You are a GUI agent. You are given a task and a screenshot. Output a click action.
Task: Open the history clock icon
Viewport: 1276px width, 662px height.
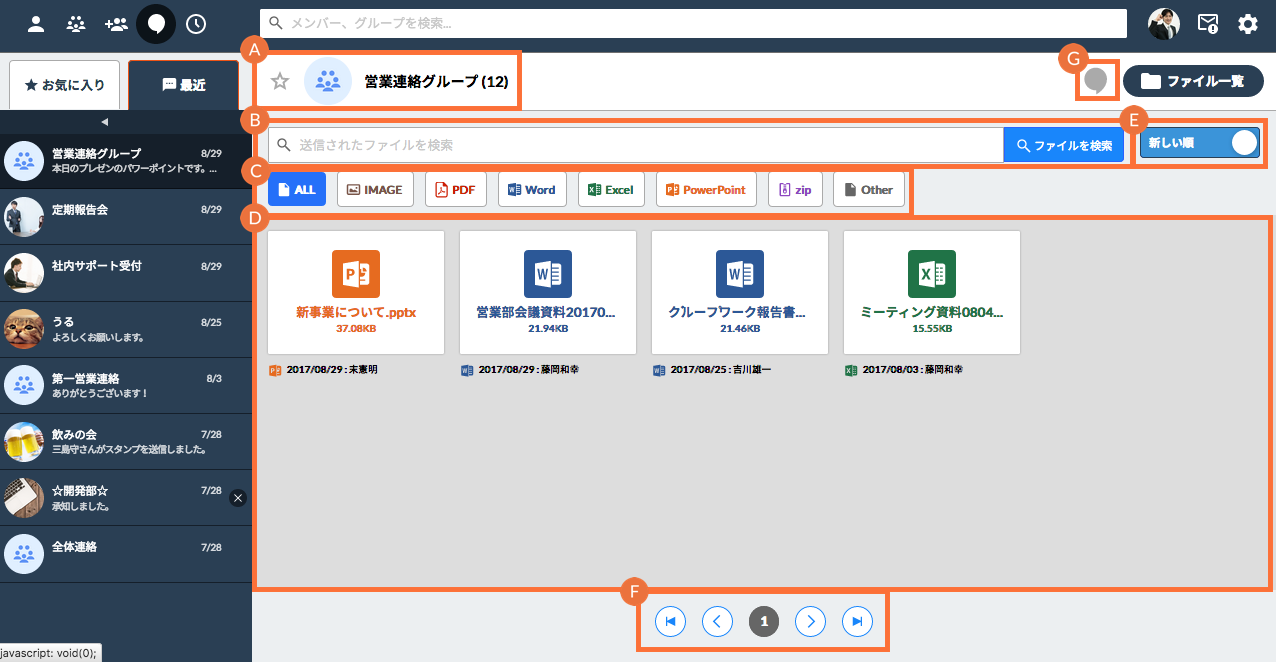pyautogui.click(x=196, y=24)
